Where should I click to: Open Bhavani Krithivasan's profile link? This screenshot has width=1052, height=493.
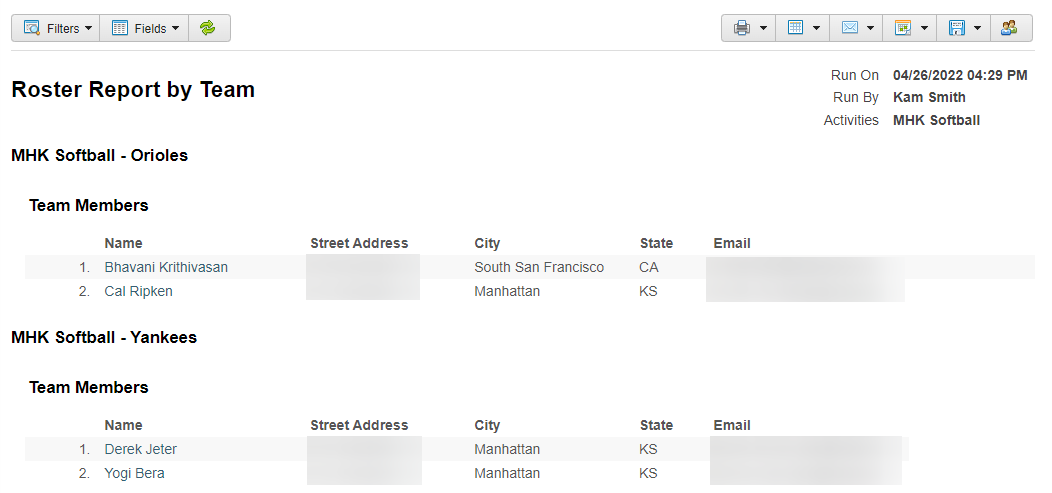click(166, 267)
